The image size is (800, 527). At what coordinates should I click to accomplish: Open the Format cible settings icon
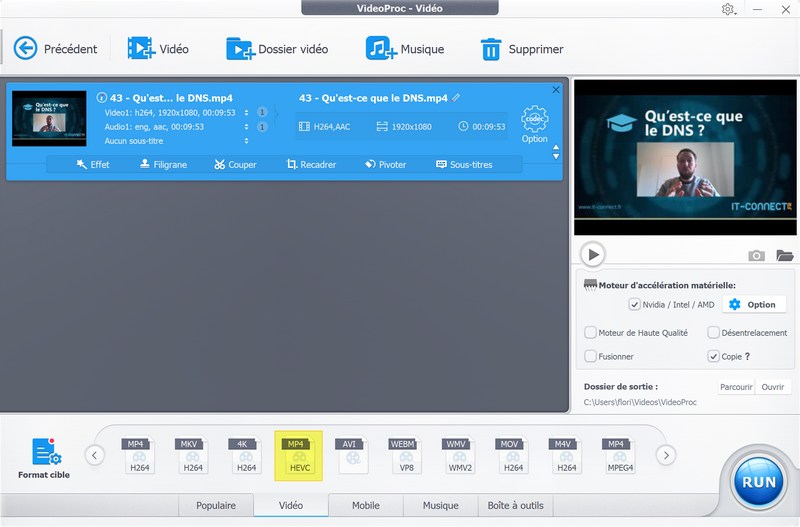(45, 452)
